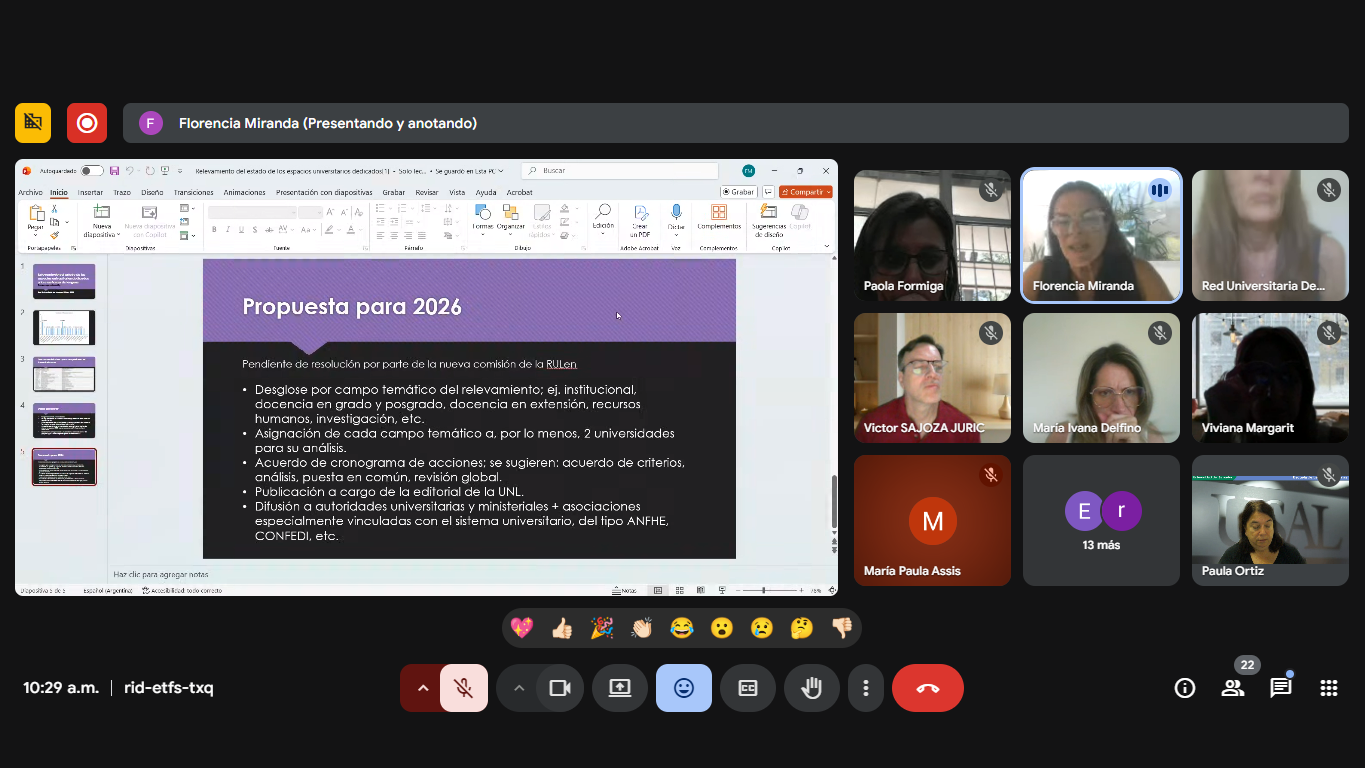This screenshot has height=768, width=1365.
Task: Open the activities grid icon
Action: pyautogui.click(x=1329, y=688)
